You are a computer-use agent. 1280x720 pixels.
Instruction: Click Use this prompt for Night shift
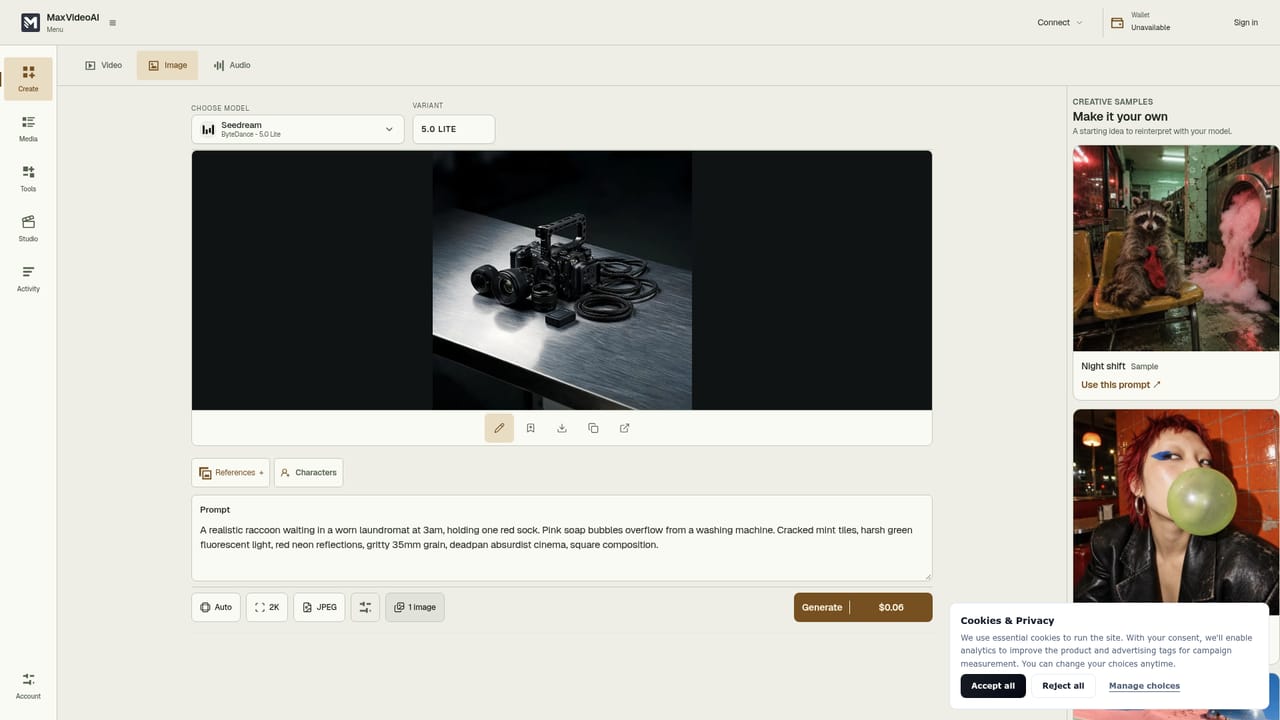(1121, 385)
